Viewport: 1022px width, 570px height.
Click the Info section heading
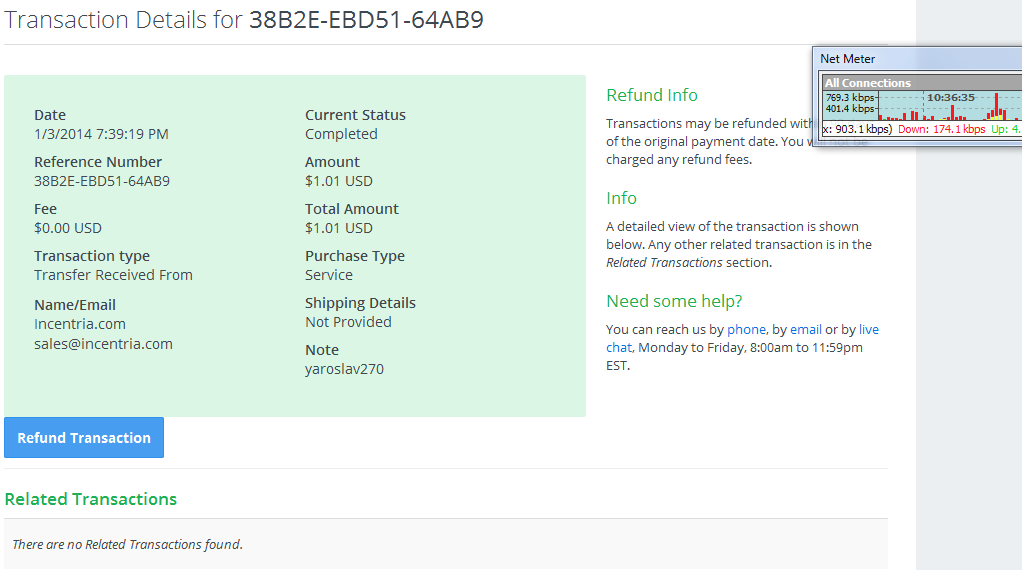click(621, 198)
